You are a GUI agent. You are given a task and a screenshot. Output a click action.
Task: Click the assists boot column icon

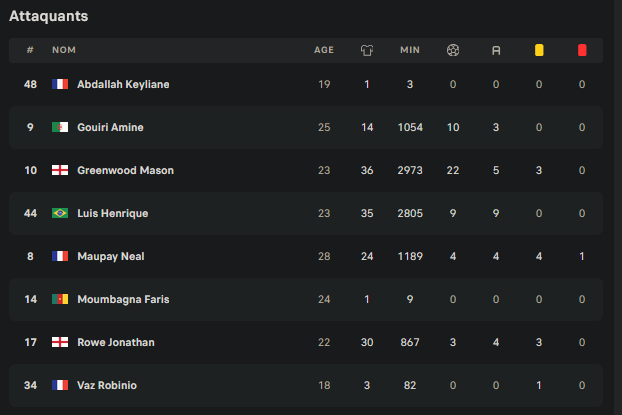(x=496, y=50)
